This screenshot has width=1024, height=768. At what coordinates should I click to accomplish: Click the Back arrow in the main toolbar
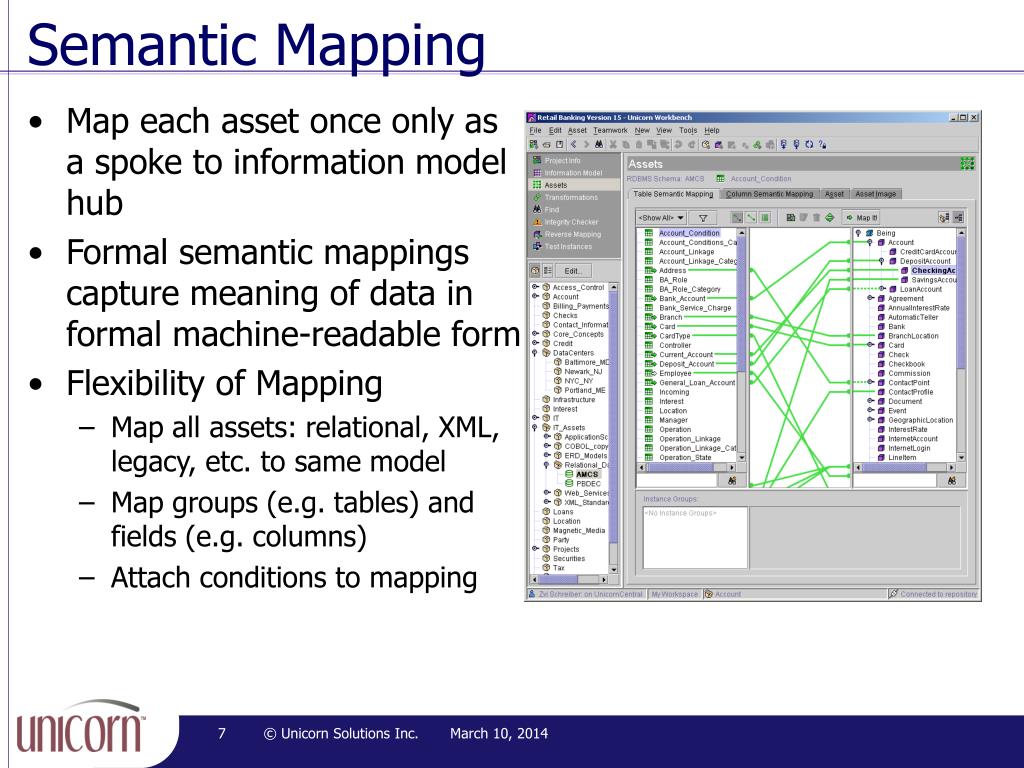(573, 144)
